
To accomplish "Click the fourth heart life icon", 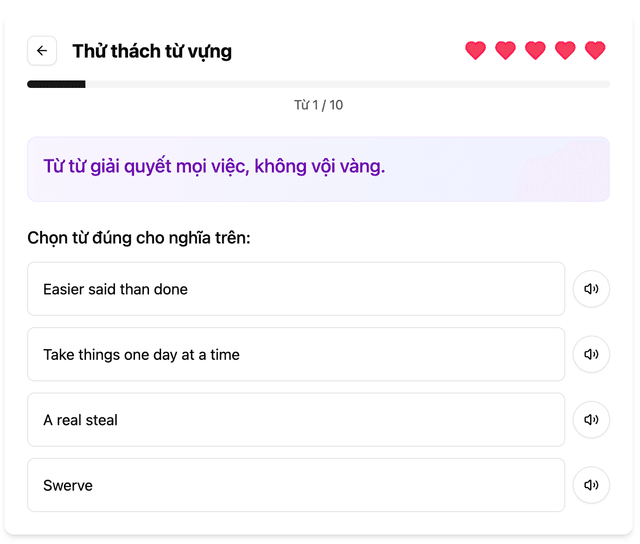I will click(565, 51).
